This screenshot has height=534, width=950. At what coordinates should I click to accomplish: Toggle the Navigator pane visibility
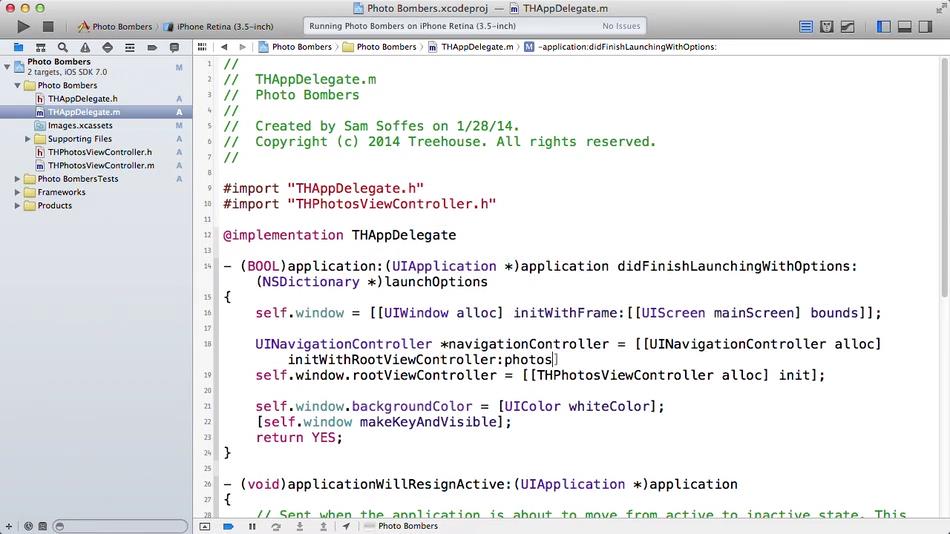884,27
